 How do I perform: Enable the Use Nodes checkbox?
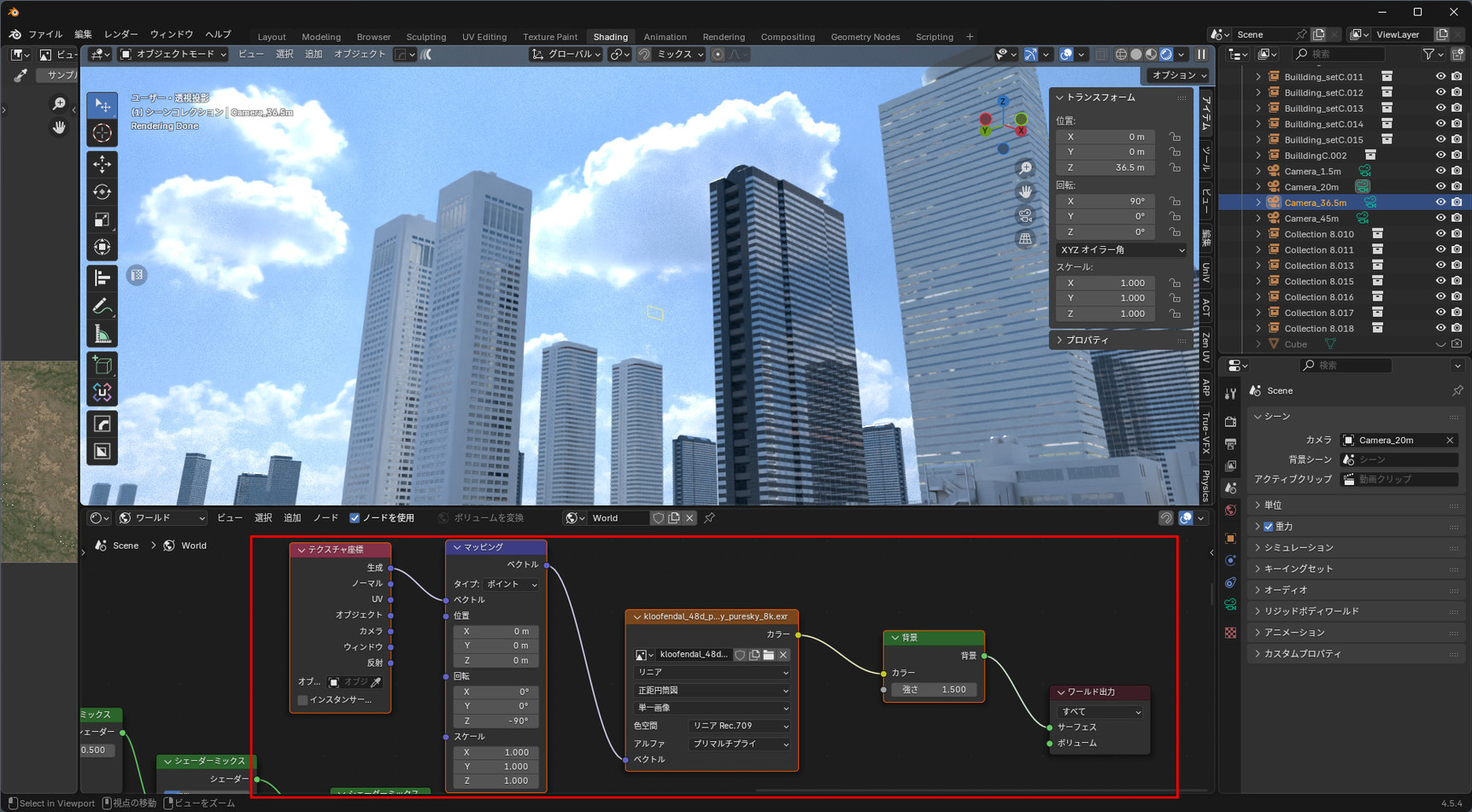coord(355,518)
